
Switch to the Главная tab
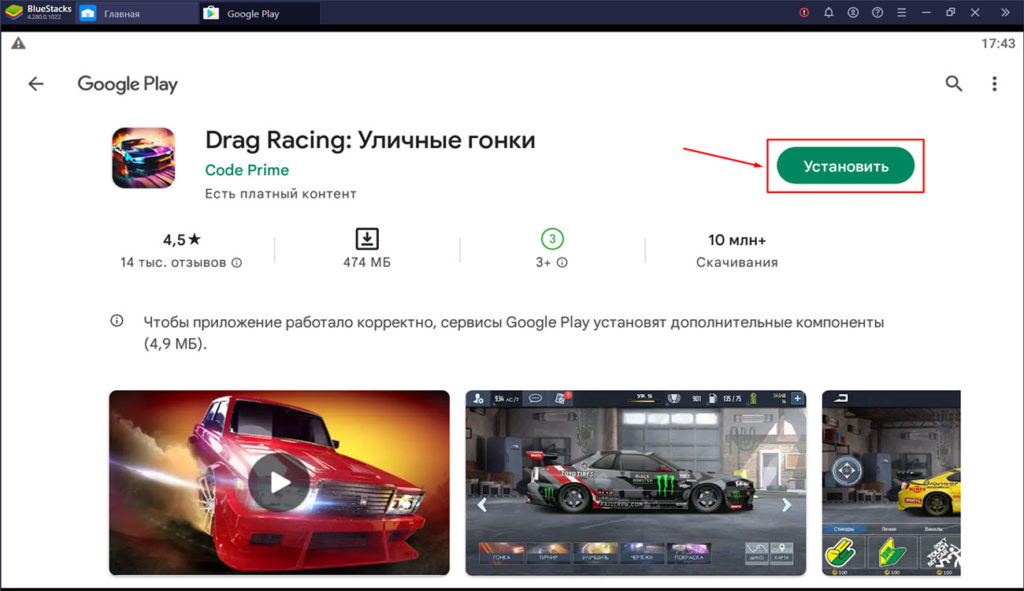click(x=137, y=13)
